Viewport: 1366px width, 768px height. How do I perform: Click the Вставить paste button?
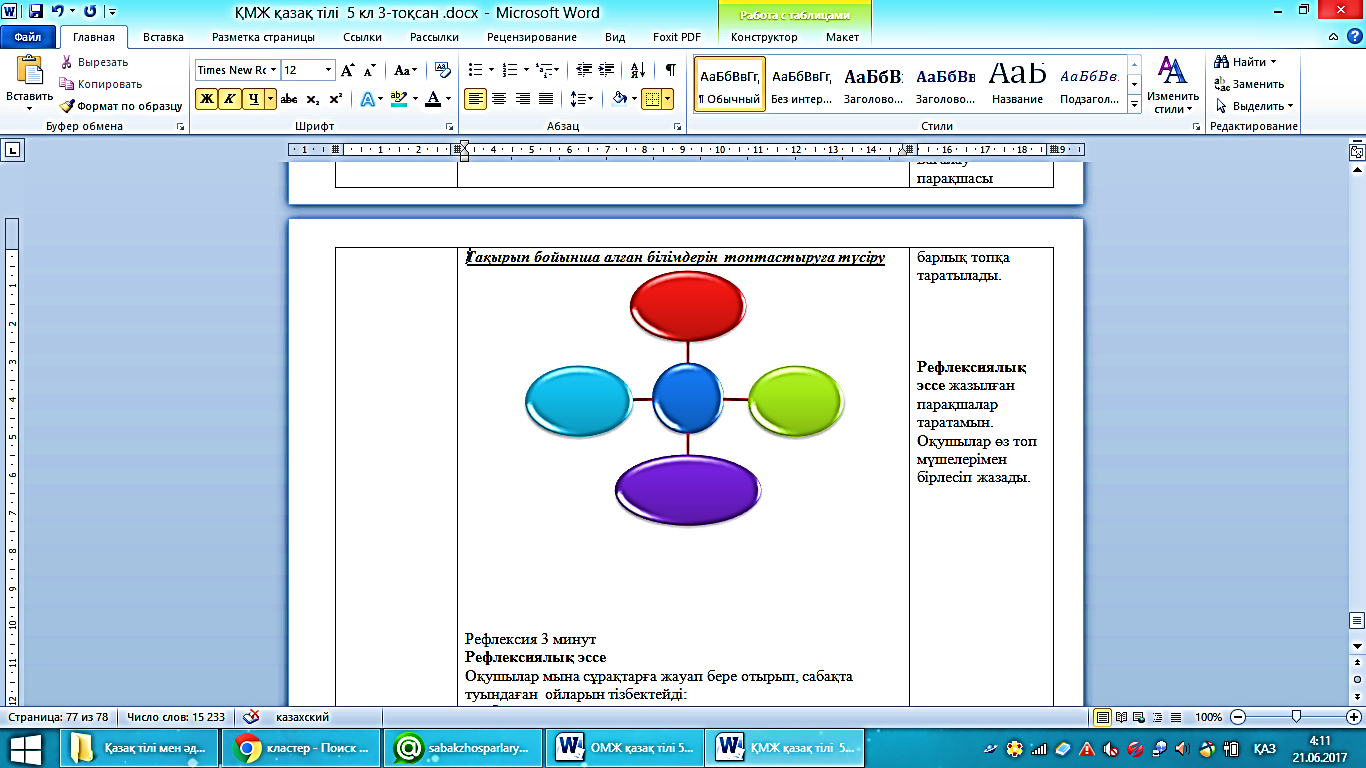click(x=28, y=83)
